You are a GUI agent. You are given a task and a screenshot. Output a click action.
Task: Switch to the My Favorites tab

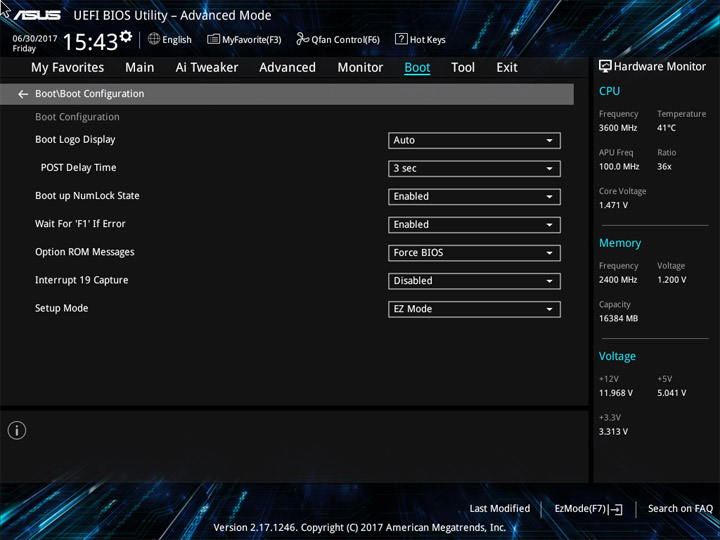tap(68, 68)
